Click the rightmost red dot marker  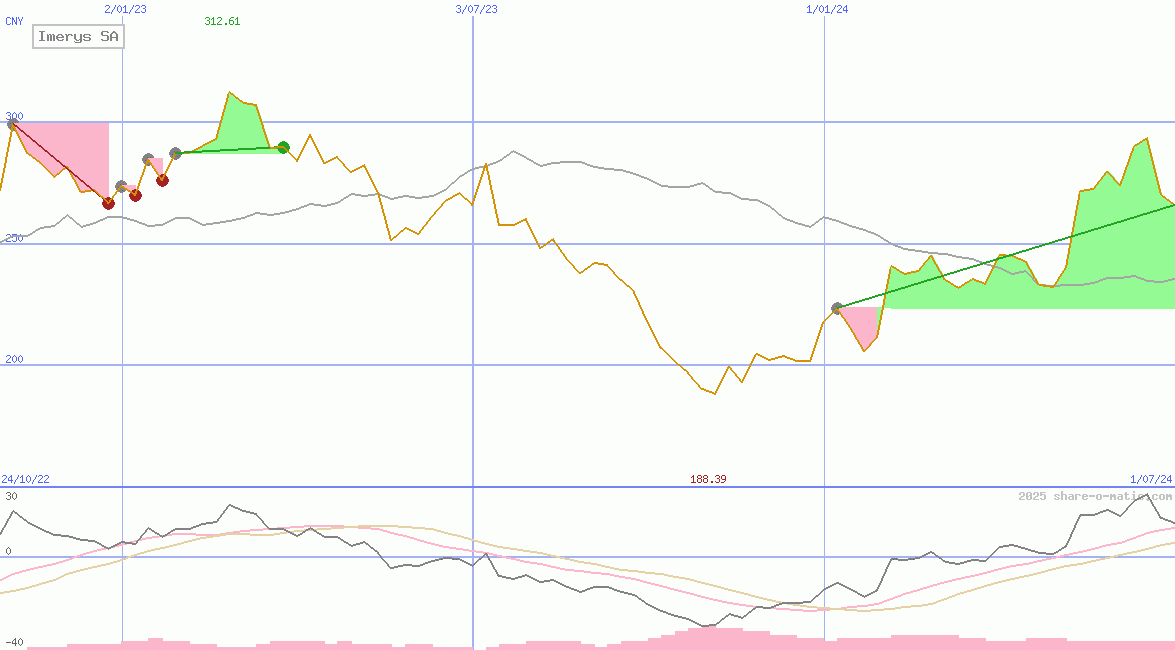coord(162,180)
